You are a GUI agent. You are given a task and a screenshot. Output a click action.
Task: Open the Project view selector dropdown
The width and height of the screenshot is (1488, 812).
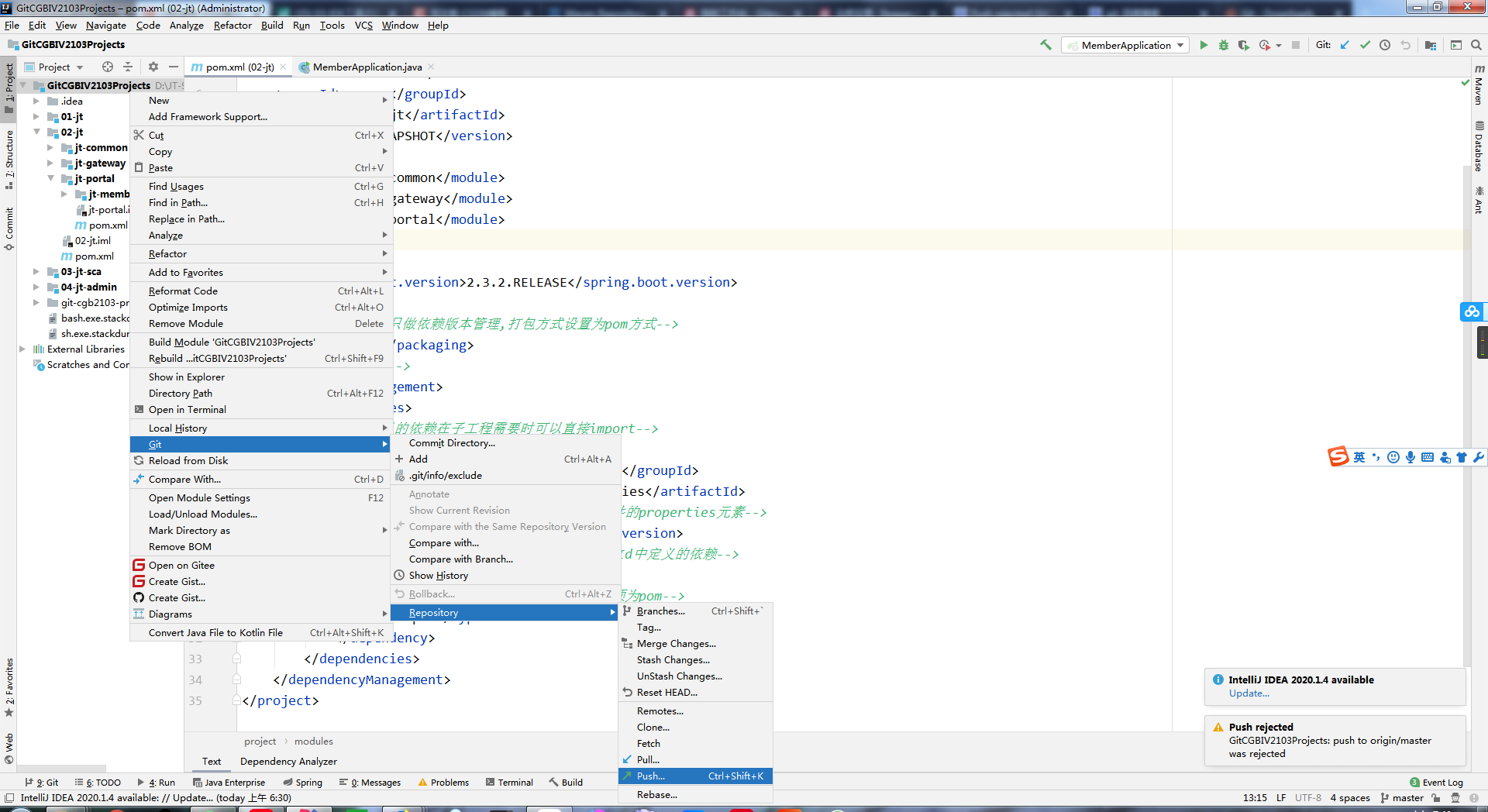click(x=53, y=67)
